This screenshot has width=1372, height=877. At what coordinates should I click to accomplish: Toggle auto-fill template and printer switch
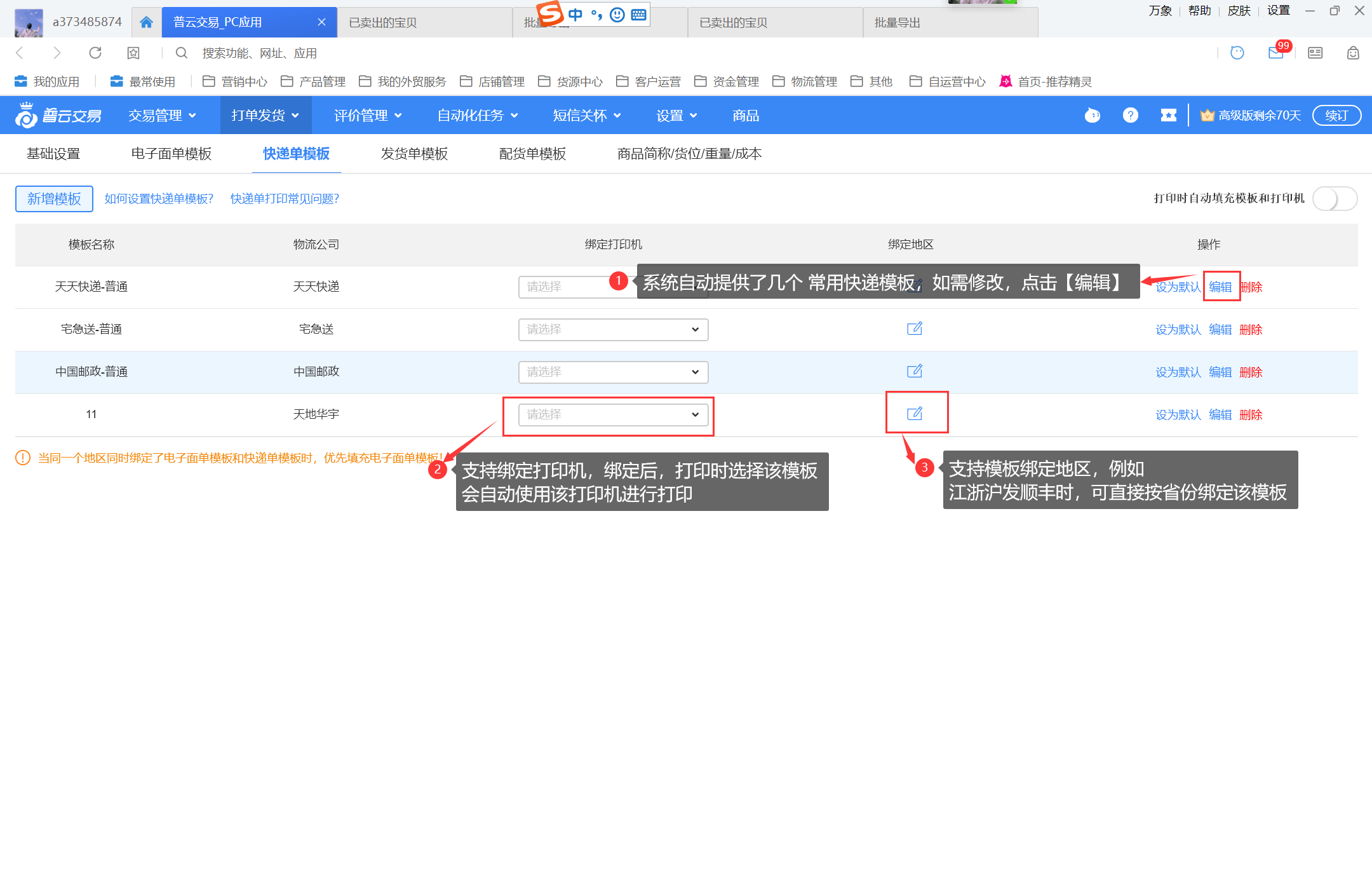click(1335, 199)
